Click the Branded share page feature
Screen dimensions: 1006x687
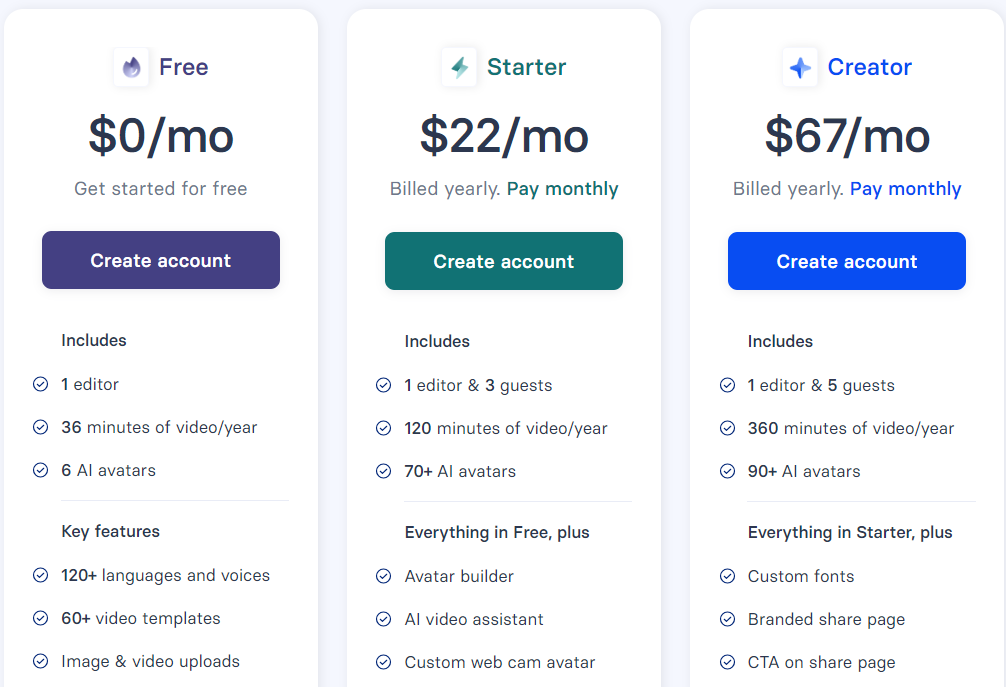click(826, 620)
